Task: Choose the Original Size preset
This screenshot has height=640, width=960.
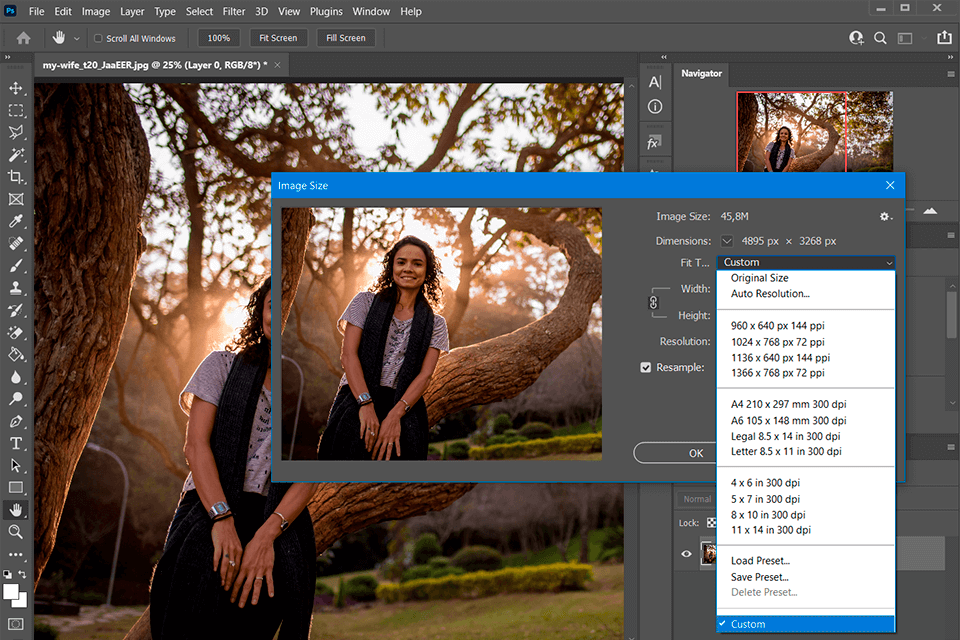Action: 806,278
